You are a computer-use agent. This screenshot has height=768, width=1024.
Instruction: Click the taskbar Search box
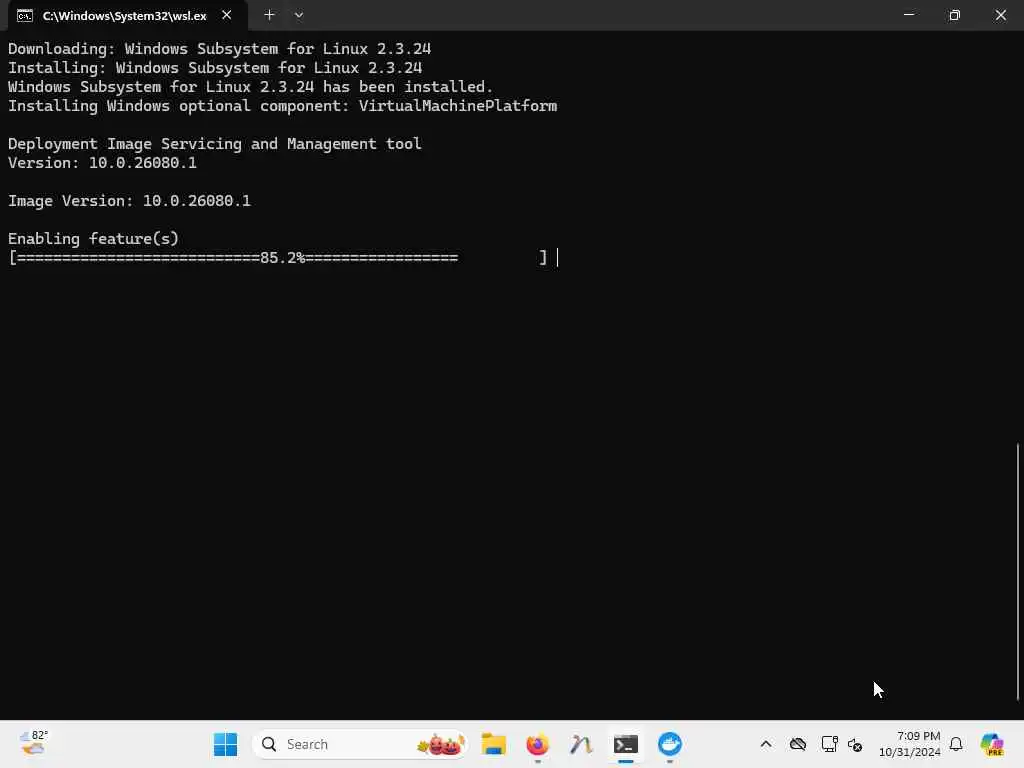[360, 744]
